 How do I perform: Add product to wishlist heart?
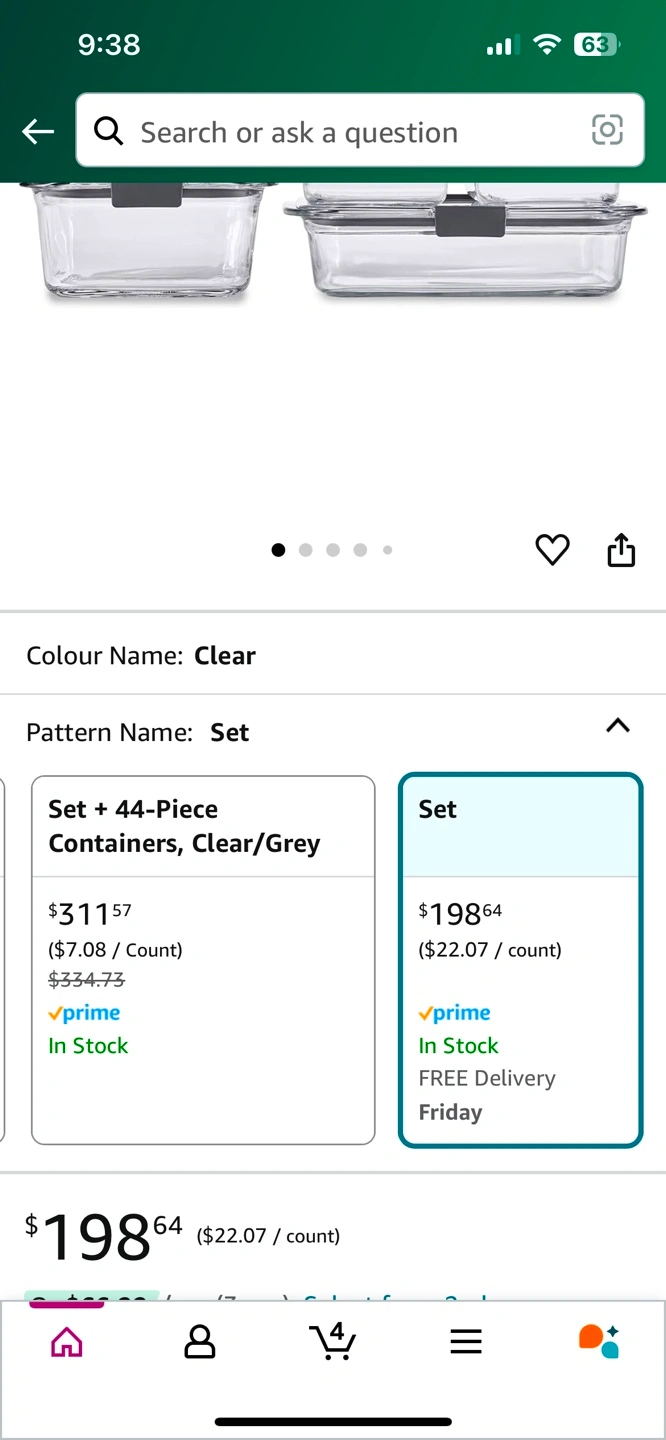click(x=552, y=550)
